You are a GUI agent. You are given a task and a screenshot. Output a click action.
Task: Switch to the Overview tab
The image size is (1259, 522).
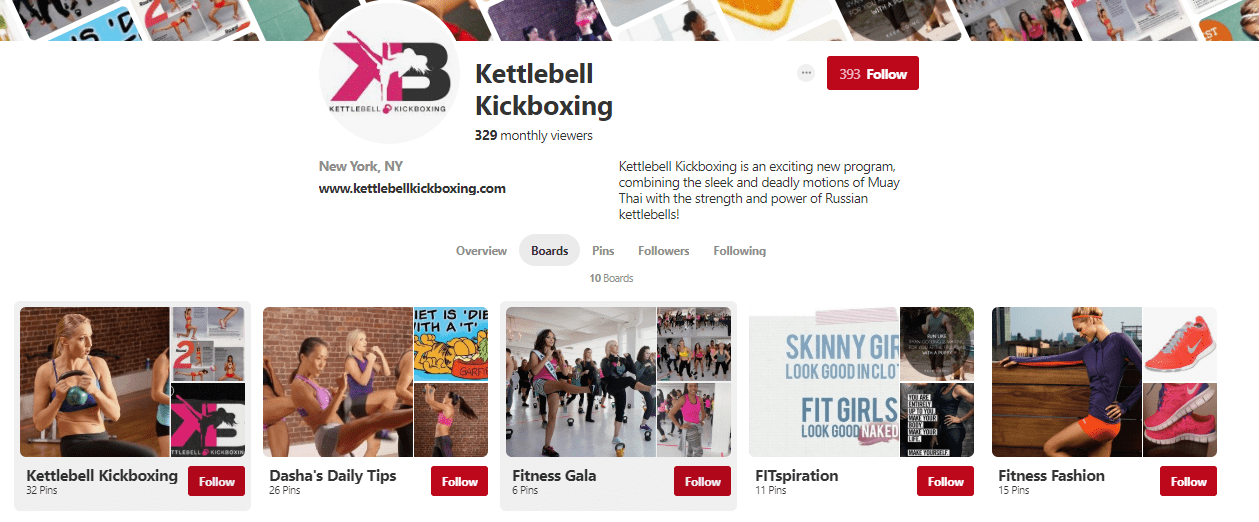pos(481,251)
